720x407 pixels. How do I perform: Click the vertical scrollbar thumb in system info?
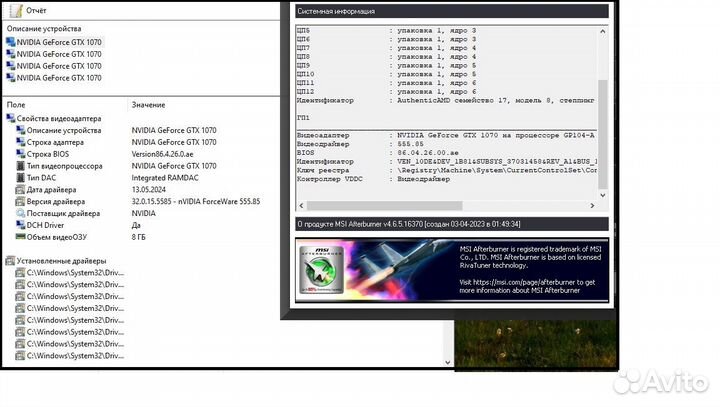pos(602,134)
